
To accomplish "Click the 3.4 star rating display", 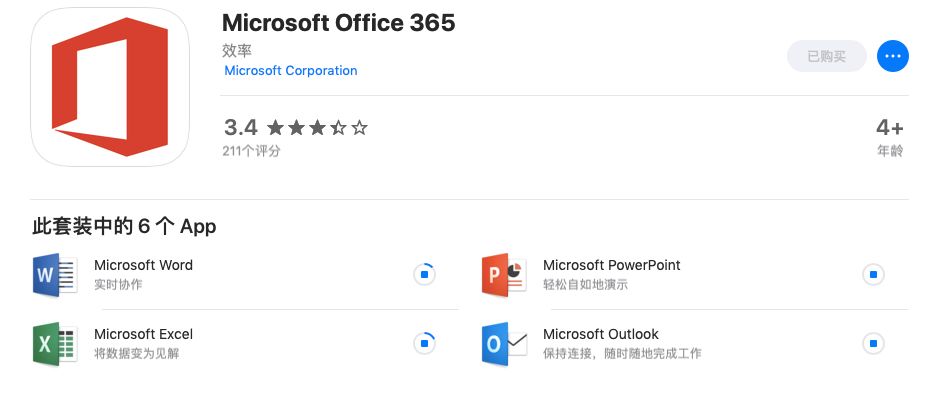I will (296, 128).
